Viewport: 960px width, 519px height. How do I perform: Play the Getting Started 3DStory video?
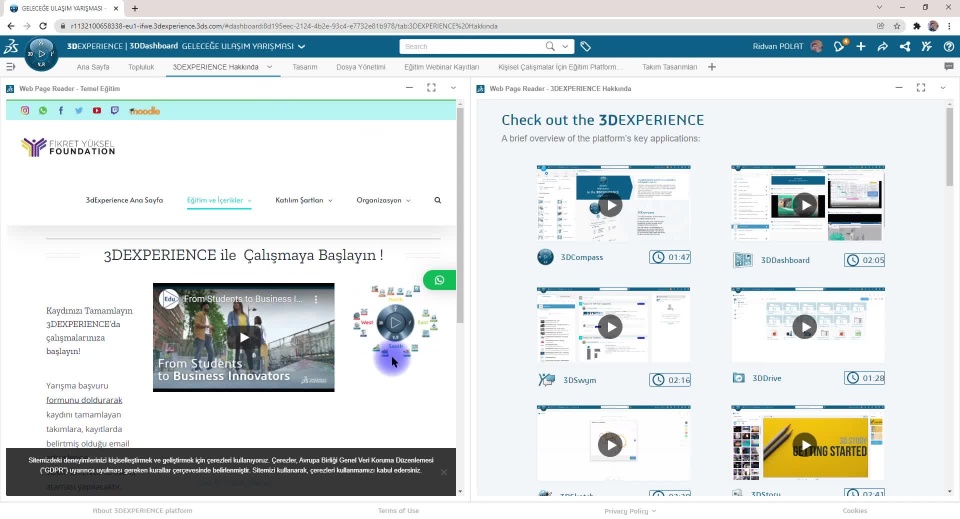tap(805, 445)
